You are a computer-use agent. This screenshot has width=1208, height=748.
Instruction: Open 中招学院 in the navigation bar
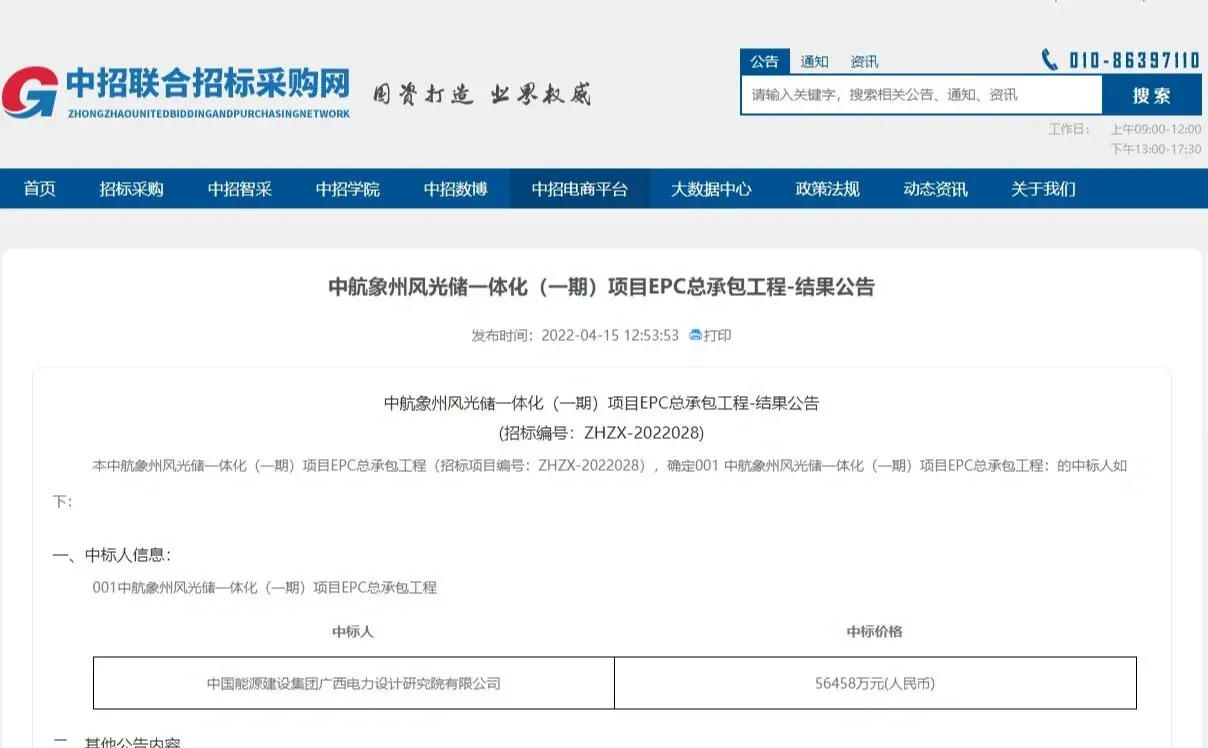(x=348, y=189)
